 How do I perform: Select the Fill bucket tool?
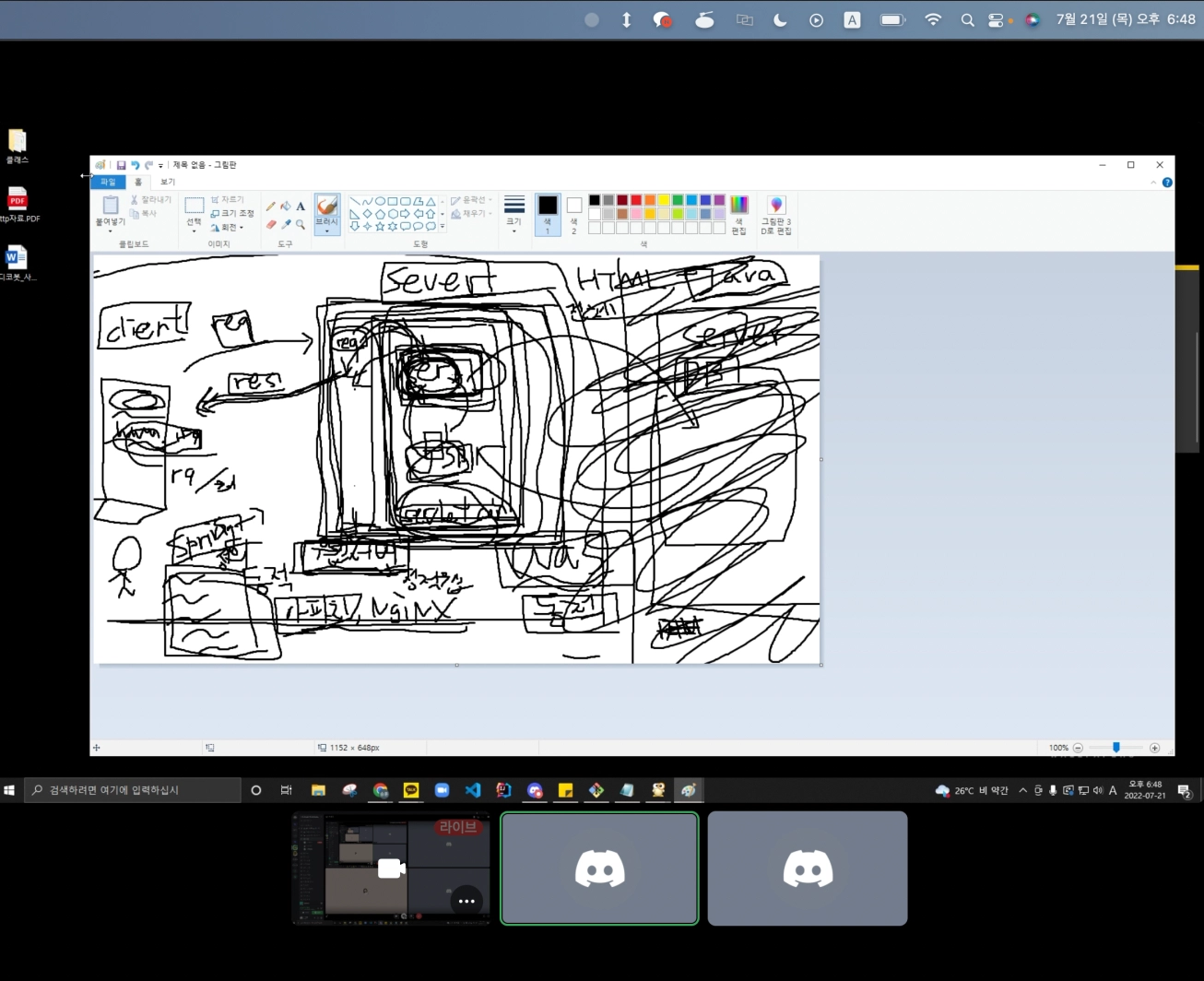click(x=286, y=207)
